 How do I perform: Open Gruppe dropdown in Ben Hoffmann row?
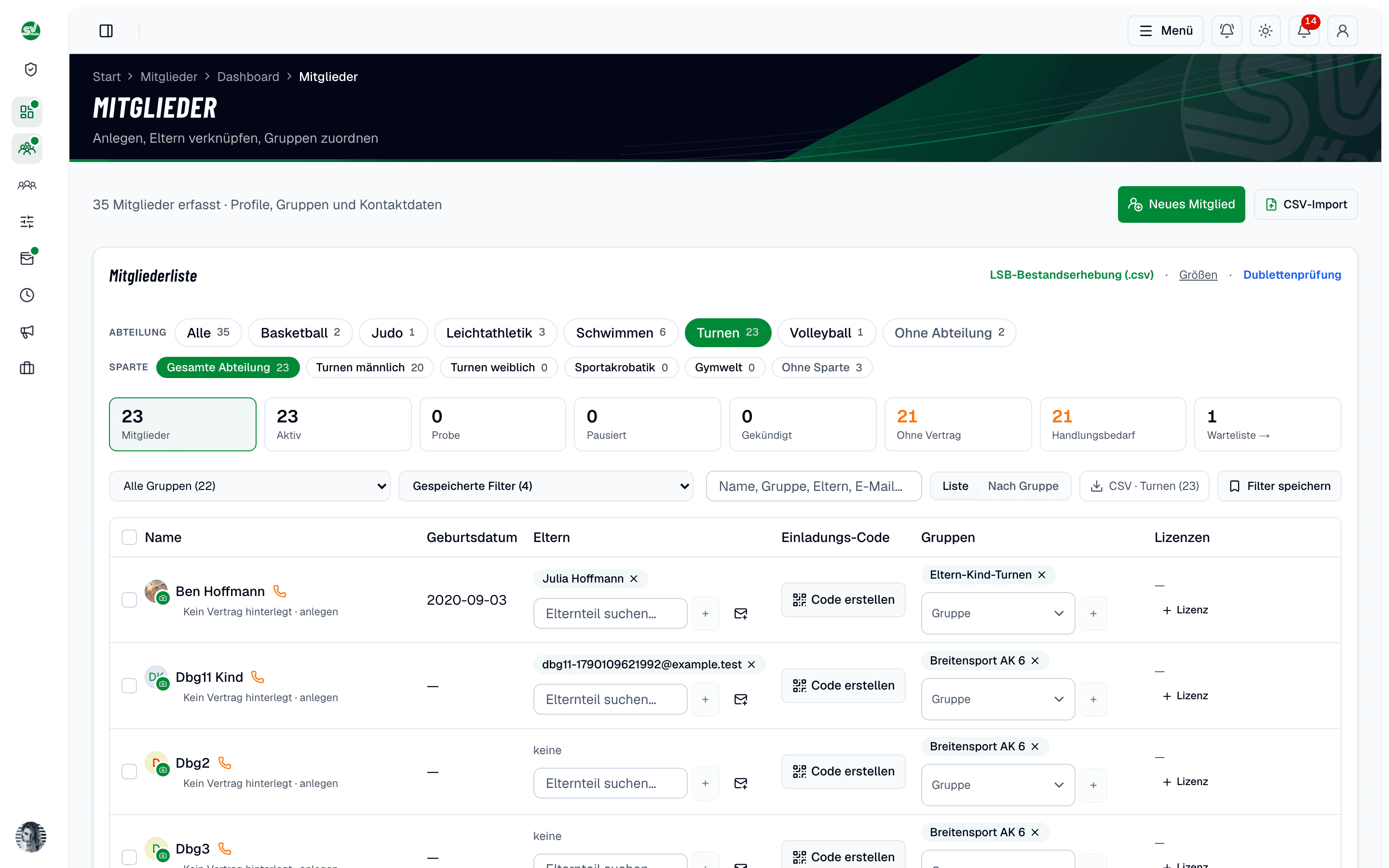pyautogui.click(x=997, y=613)
